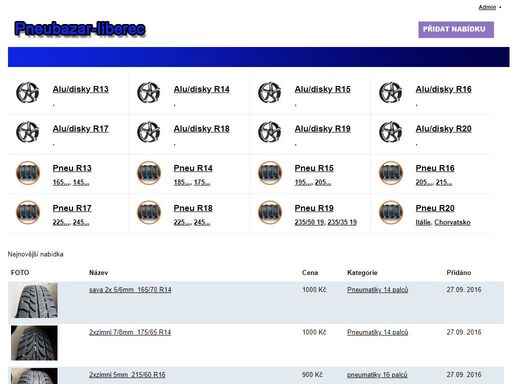
Task: Select the 235/50 19 subcategory link
Action: click(x=309, y=222)
